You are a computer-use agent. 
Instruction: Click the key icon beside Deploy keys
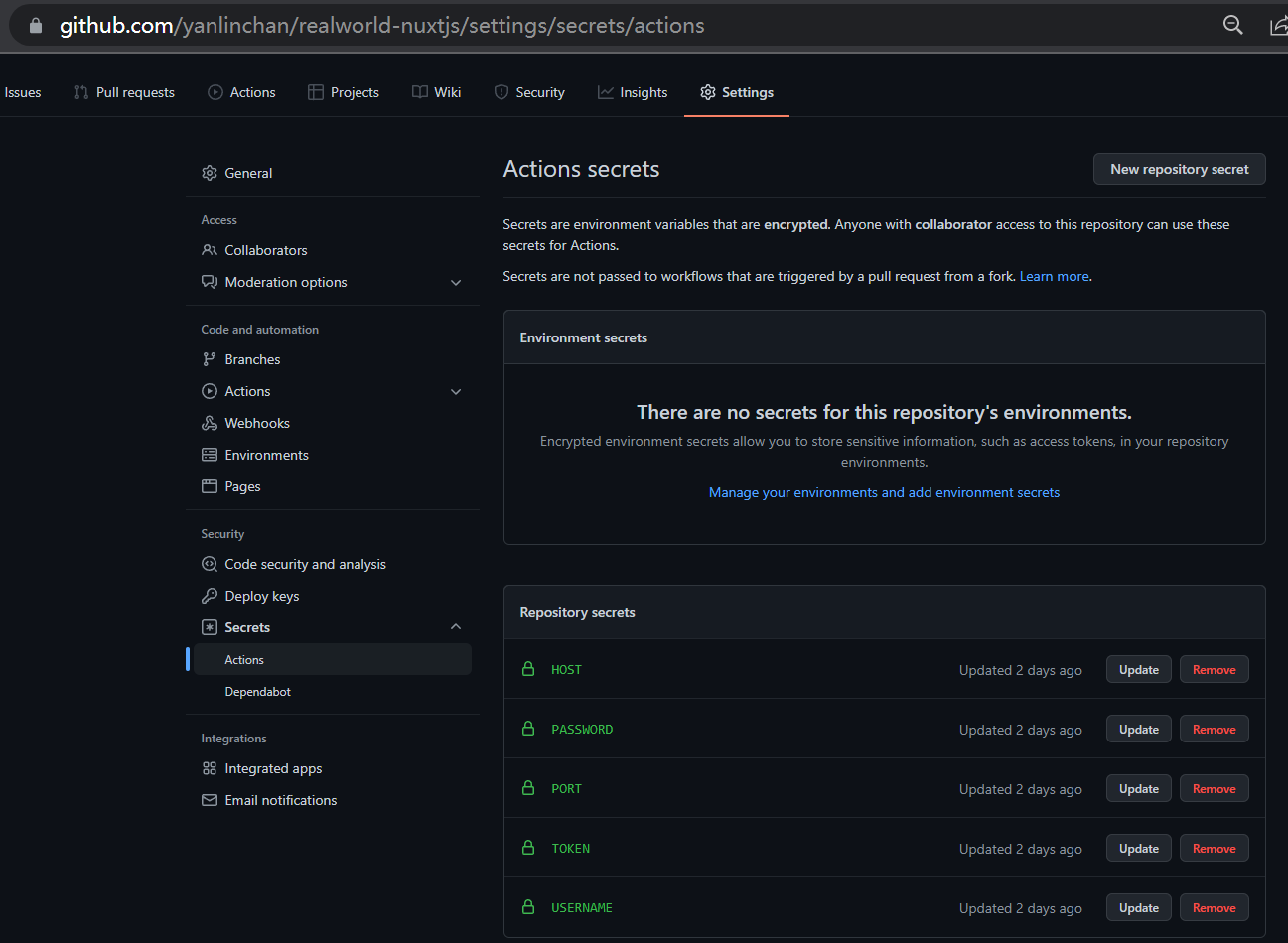(x=210, y=596)
